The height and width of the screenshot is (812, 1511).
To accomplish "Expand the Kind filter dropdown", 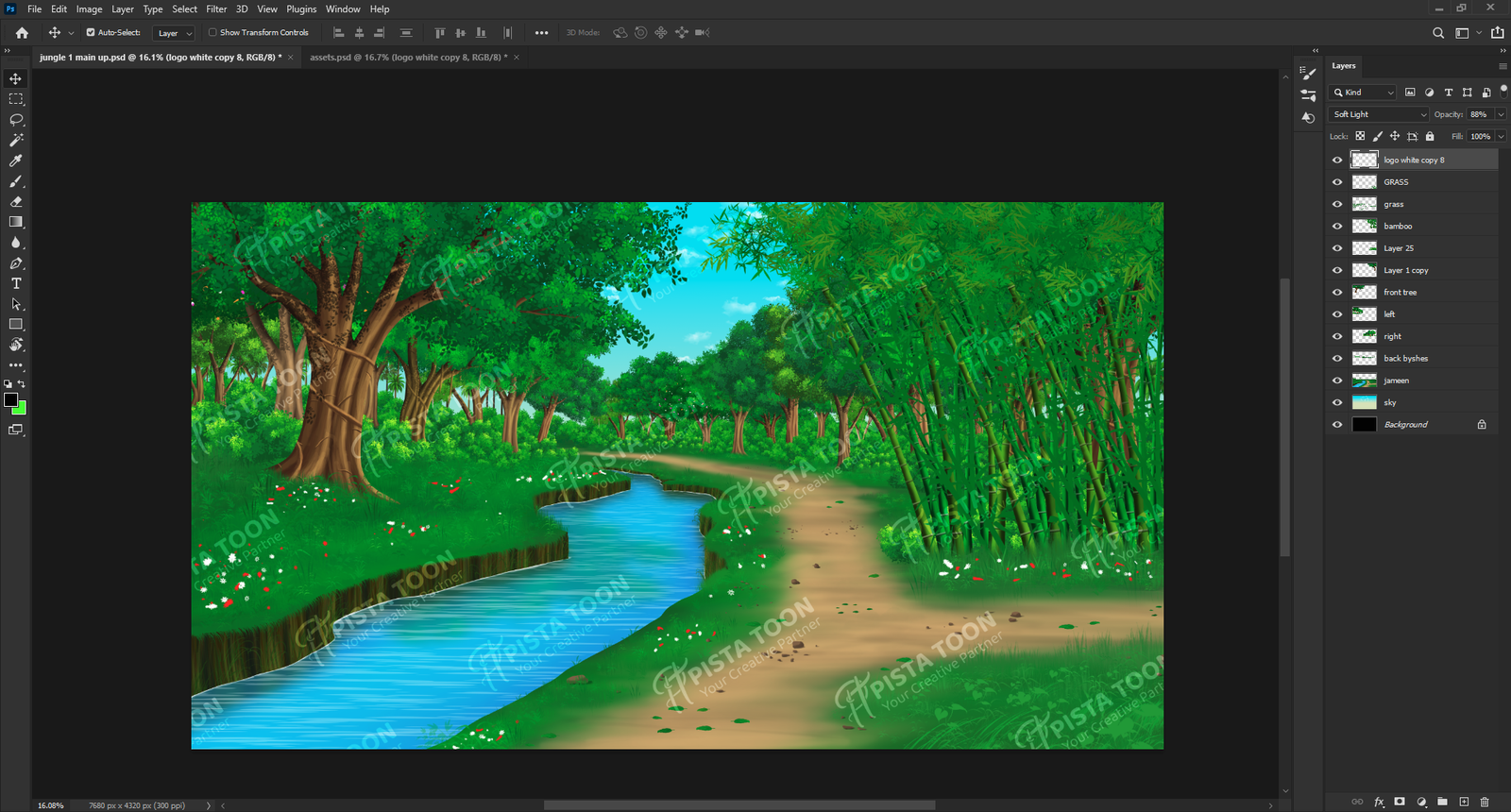I will pos(1363,93).
